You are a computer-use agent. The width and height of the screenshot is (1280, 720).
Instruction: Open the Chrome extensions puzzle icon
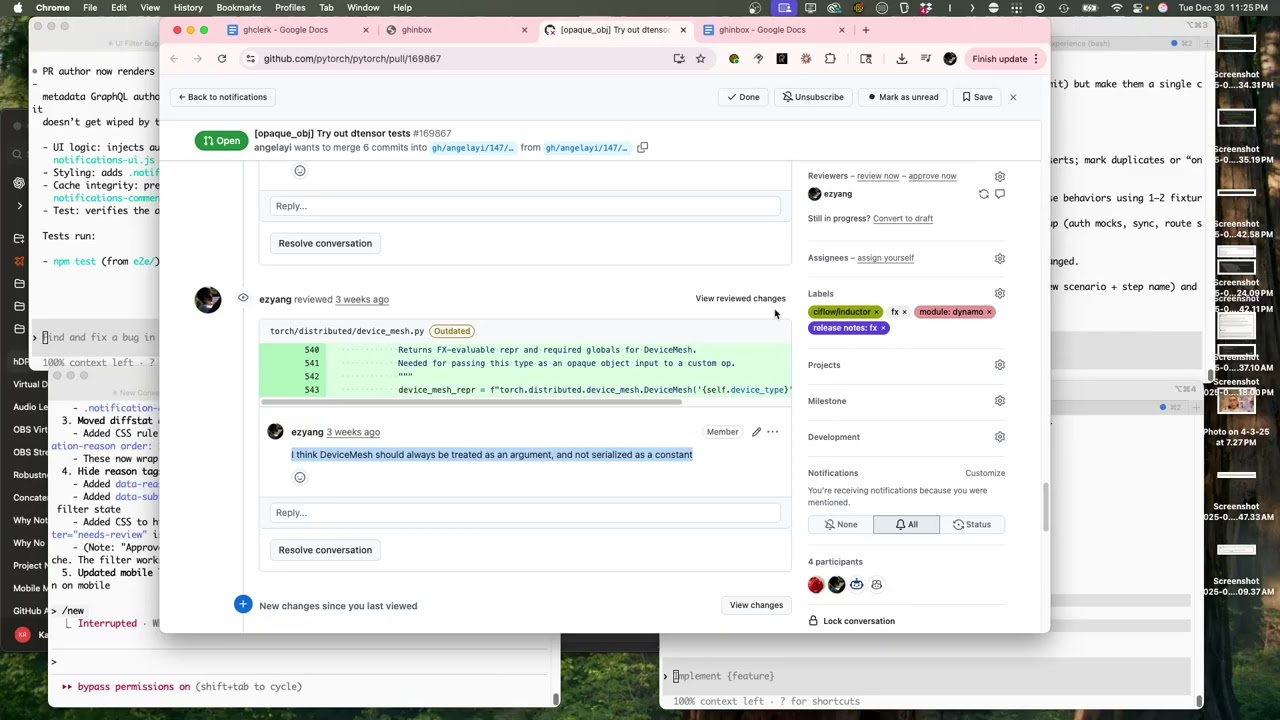[x=830, y=58]
